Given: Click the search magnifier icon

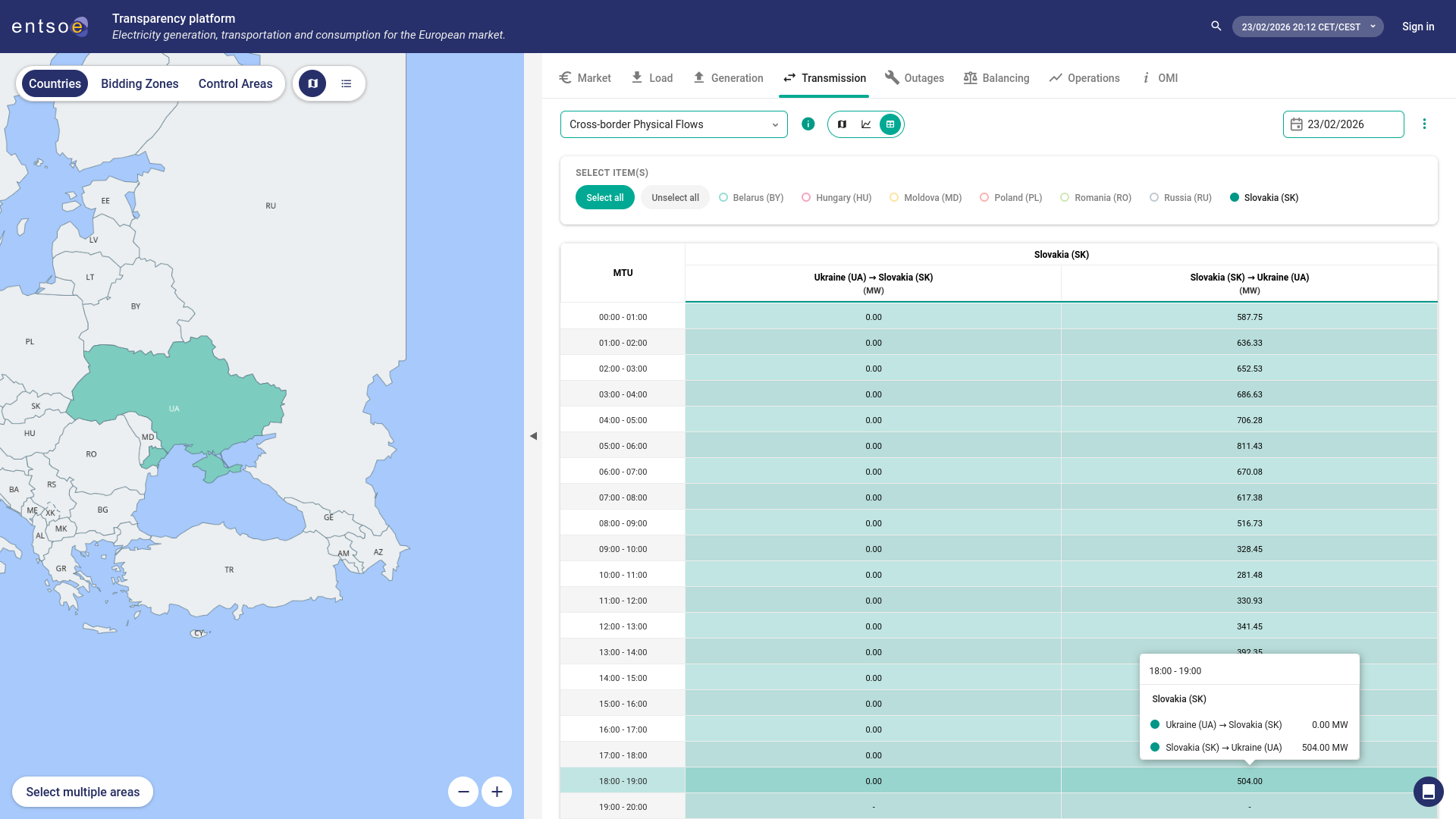Looking at the screenshot, I should (x=1216, y=27).
